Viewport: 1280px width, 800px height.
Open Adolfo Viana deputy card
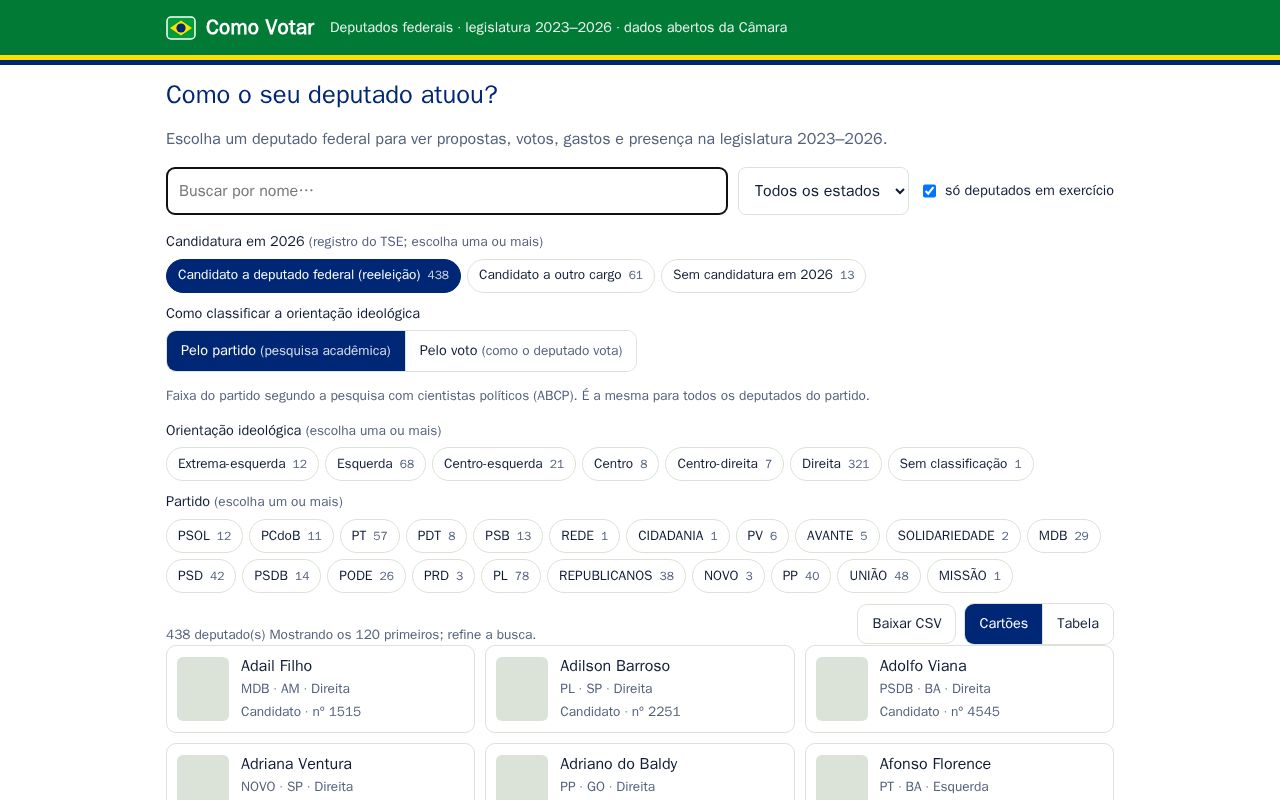point(959,689)
